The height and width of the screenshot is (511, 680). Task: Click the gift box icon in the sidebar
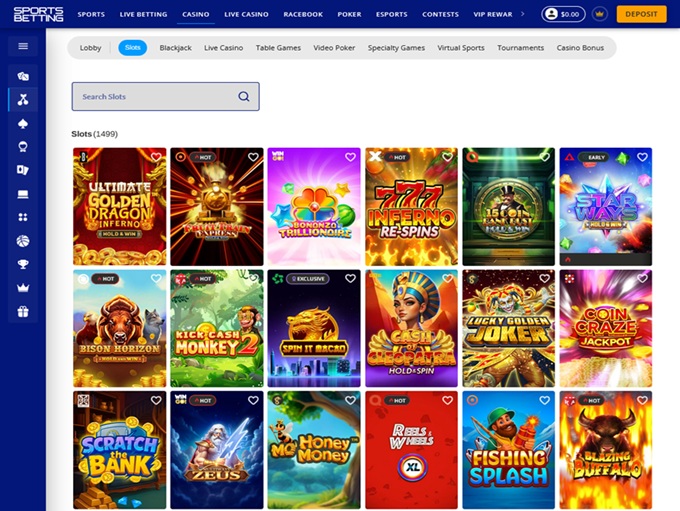23,311
